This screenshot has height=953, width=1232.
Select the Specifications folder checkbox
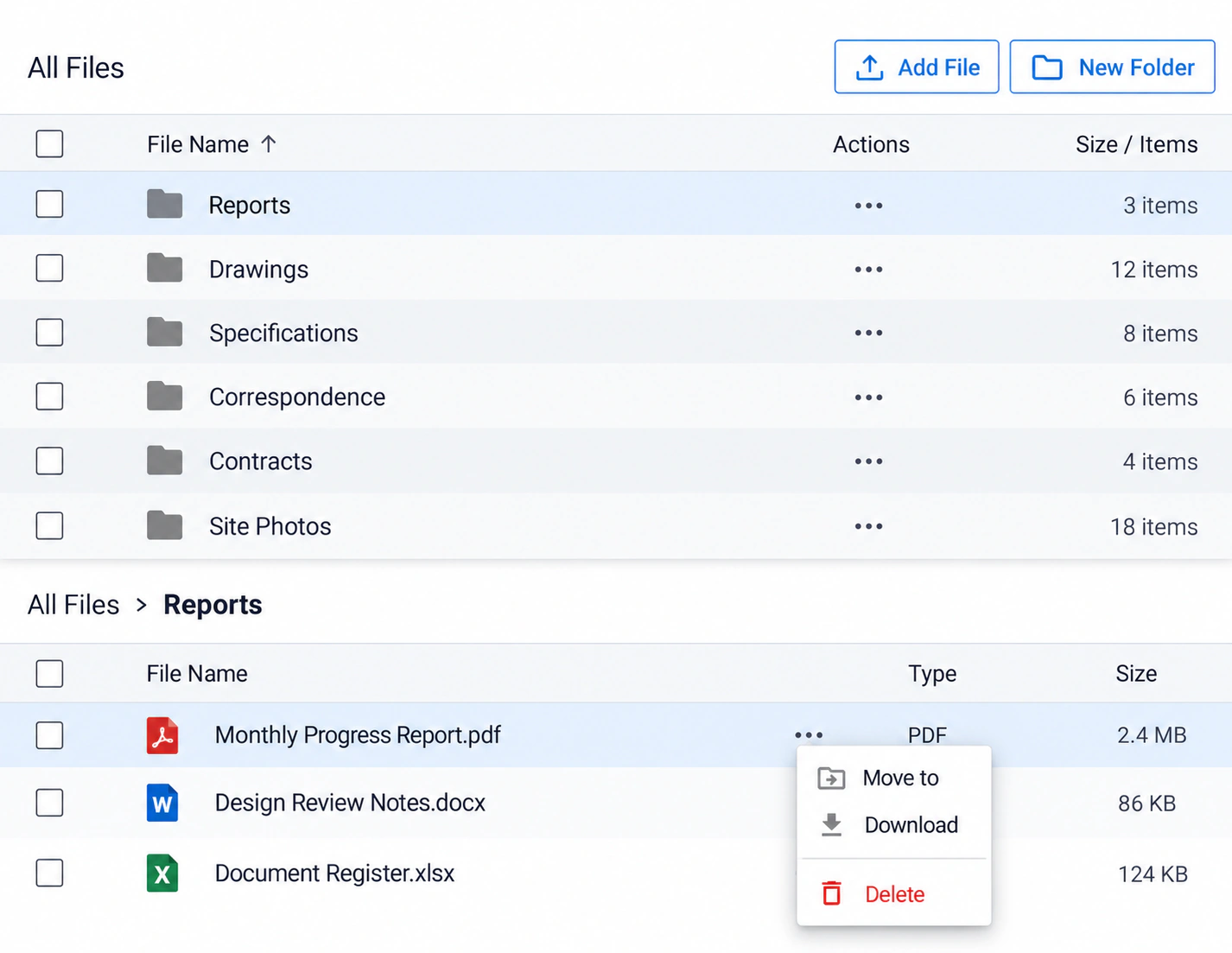pos(49,332)
